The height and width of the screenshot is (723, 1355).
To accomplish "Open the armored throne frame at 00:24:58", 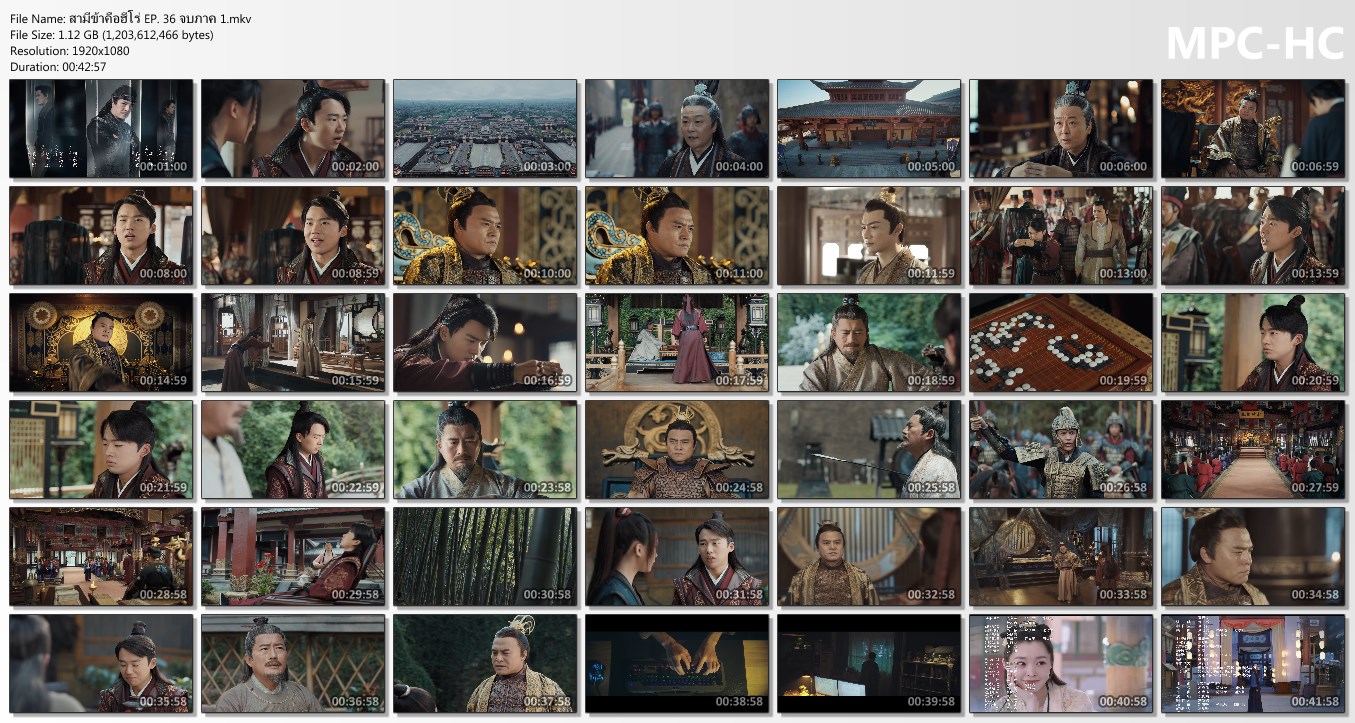I will click(677, 450).
